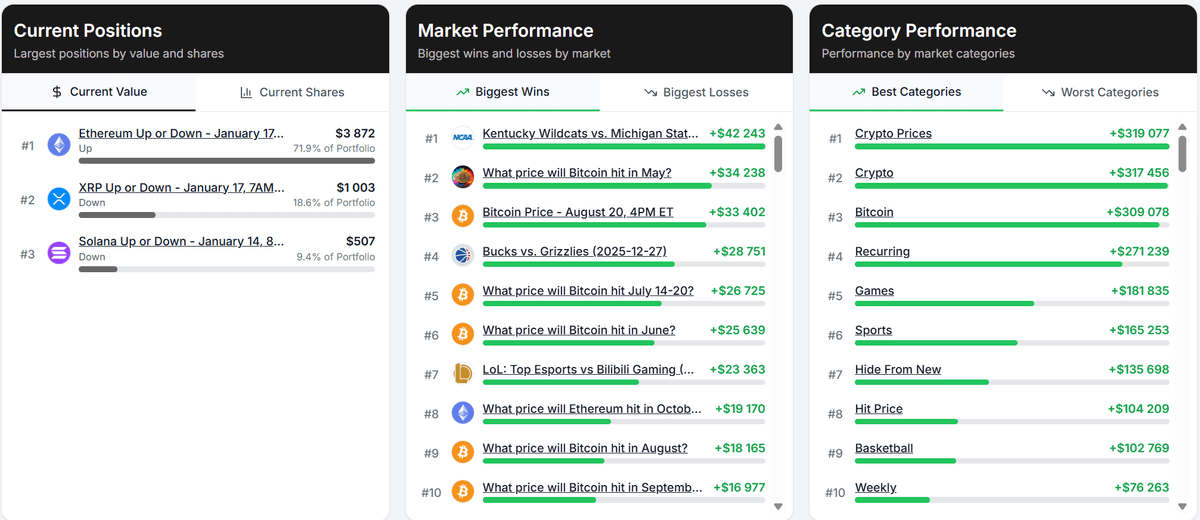
Task: Open the Crypto category link
Action: (874, 172)
